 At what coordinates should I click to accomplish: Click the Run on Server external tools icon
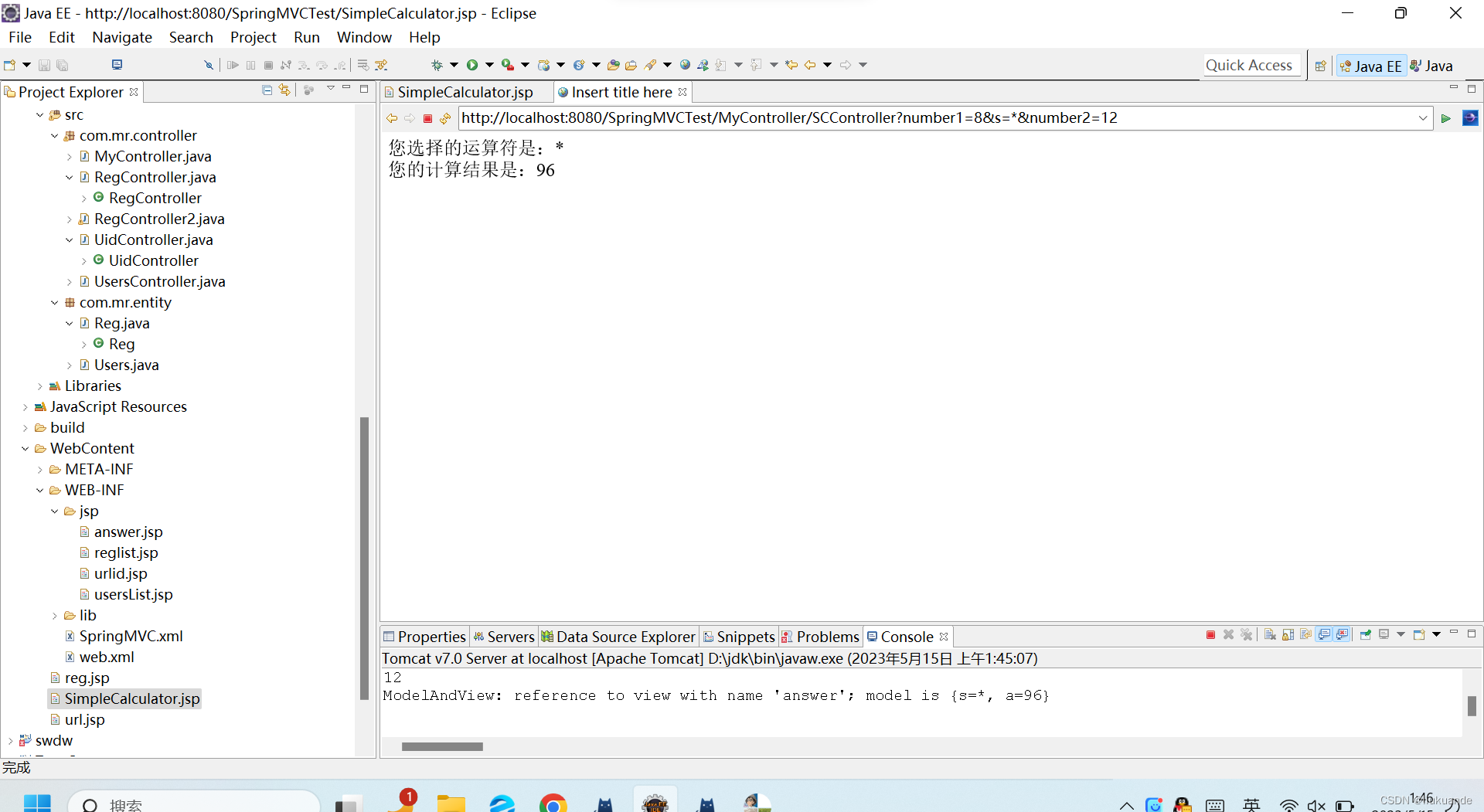(508, 65)
